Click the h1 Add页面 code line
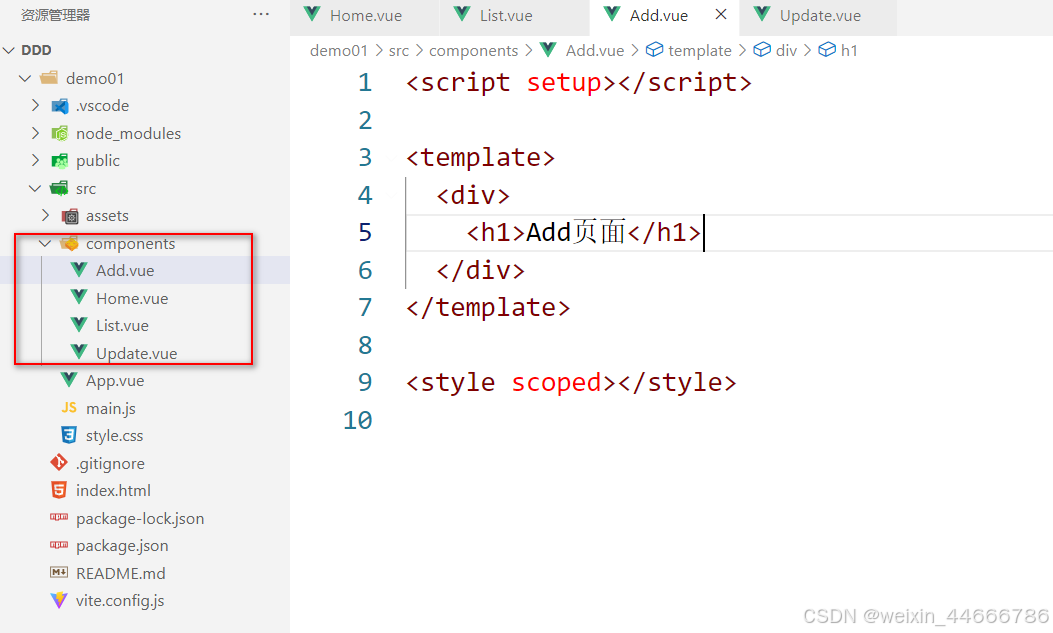This screenshot has height=633, width=1053. pyautogui.click(x=584, y=233)
